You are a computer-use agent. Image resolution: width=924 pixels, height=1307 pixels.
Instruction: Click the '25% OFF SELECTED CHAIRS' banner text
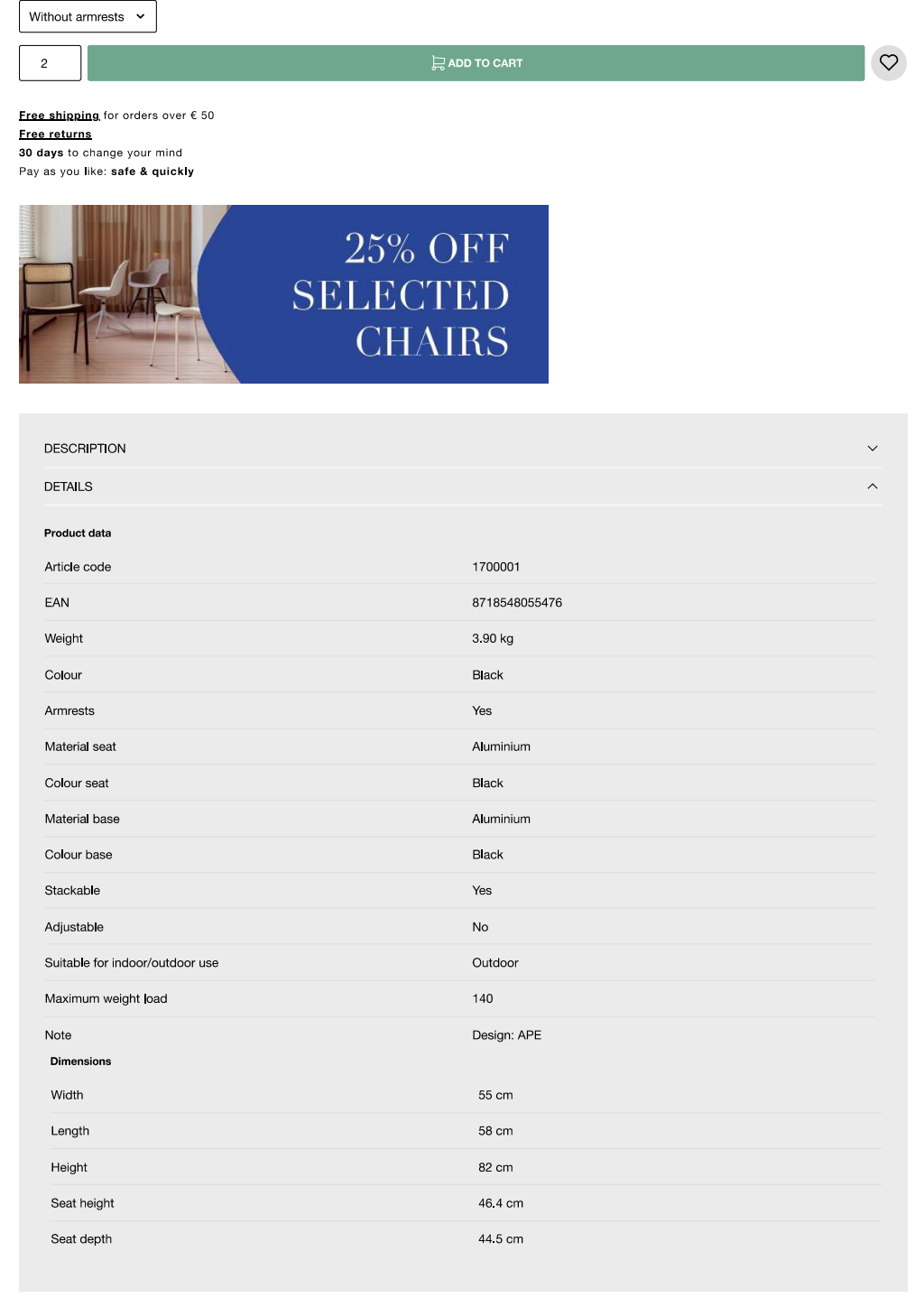coord(402,294)
